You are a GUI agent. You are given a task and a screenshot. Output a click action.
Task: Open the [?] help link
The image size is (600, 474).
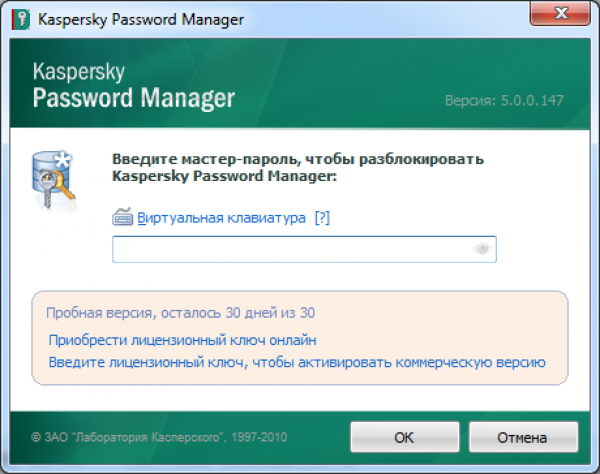[322, 217]
